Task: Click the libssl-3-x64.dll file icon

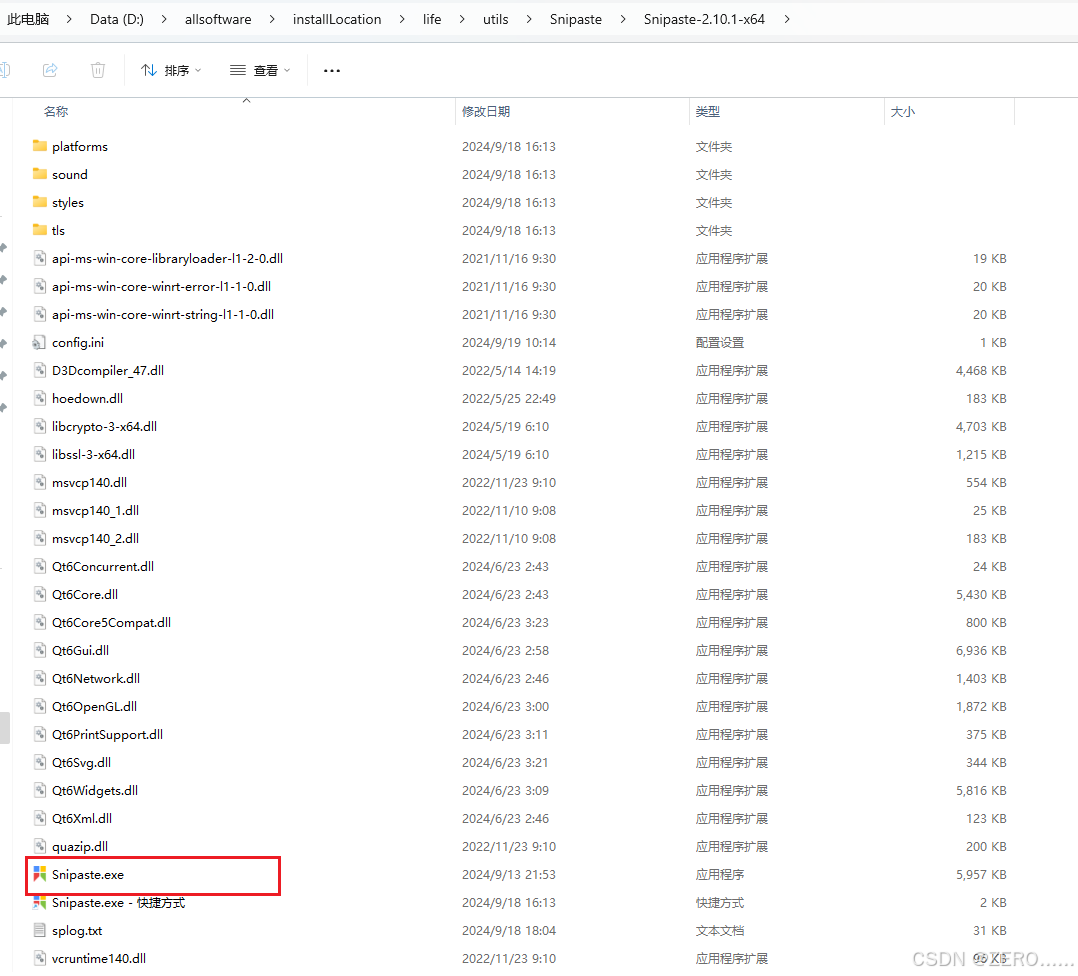Action: (40, 454)
